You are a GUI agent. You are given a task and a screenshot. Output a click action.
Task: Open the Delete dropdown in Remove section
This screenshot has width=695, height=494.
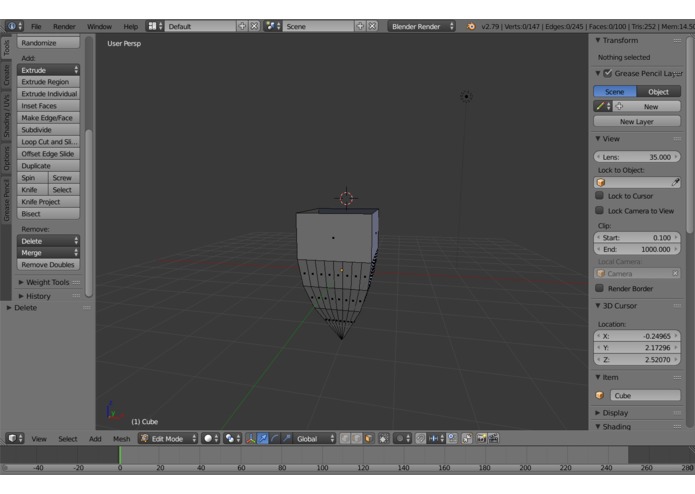click(x=48, y=241)
